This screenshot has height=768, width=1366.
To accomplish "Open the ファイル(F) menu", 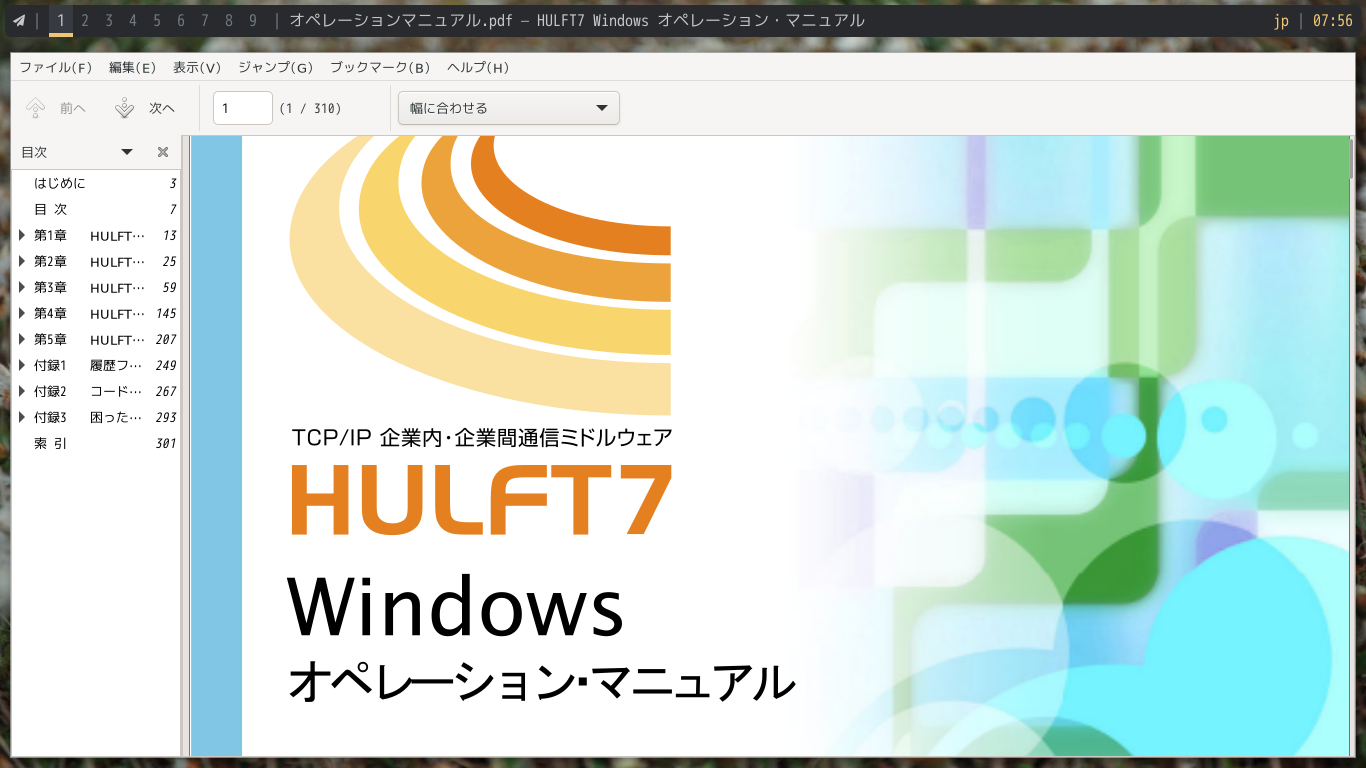I will [56, 67].
